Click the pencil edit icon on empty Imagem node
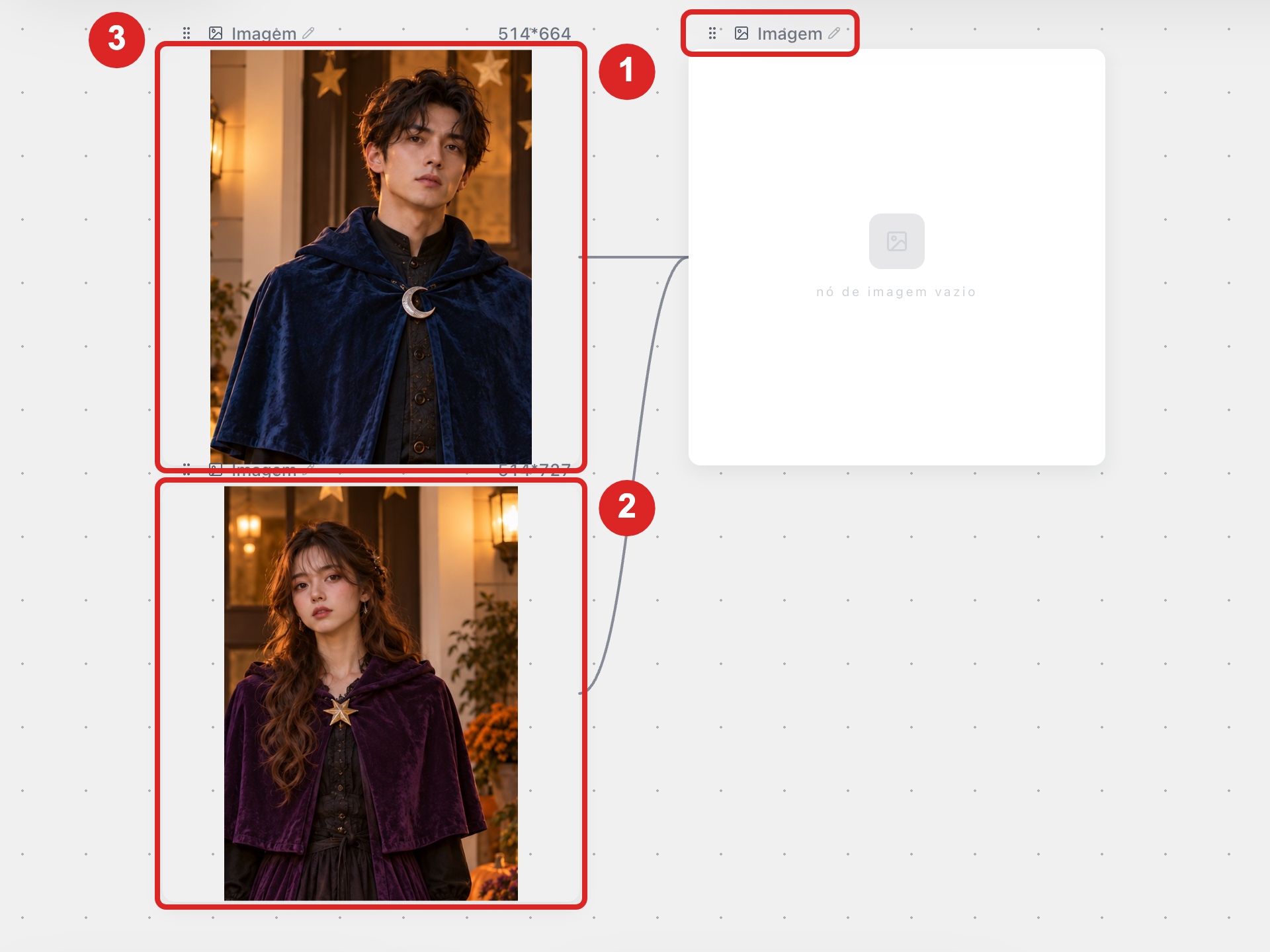Screen dimensions: 1270x952 tap(834, 33)
